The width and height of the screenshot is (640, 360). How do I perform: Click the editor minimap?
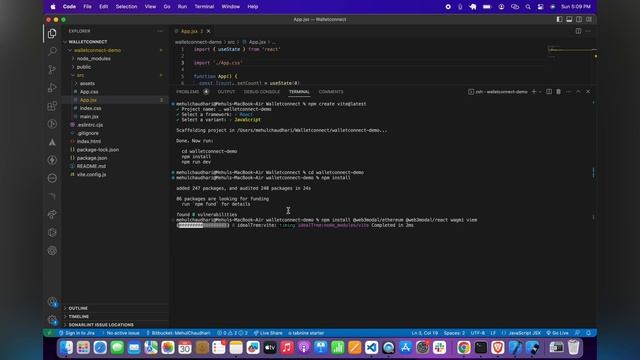pos(571,52)
